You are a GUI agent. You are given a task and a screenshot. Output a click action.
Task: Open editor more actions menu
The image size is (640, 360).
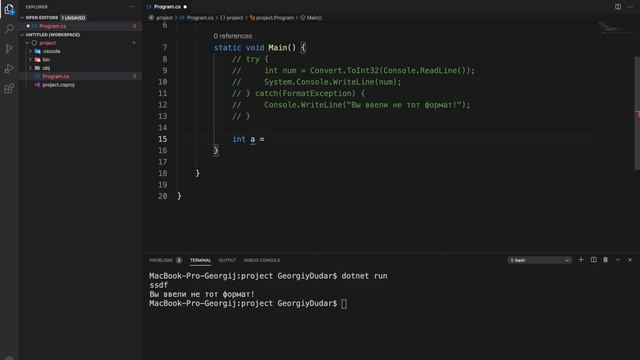[630, 7]
